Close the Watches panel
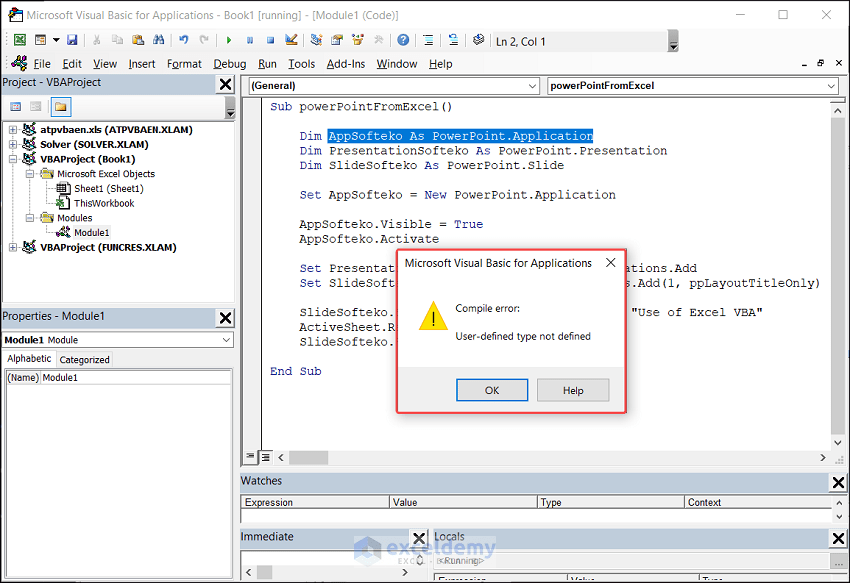 [x=838, y=482]
